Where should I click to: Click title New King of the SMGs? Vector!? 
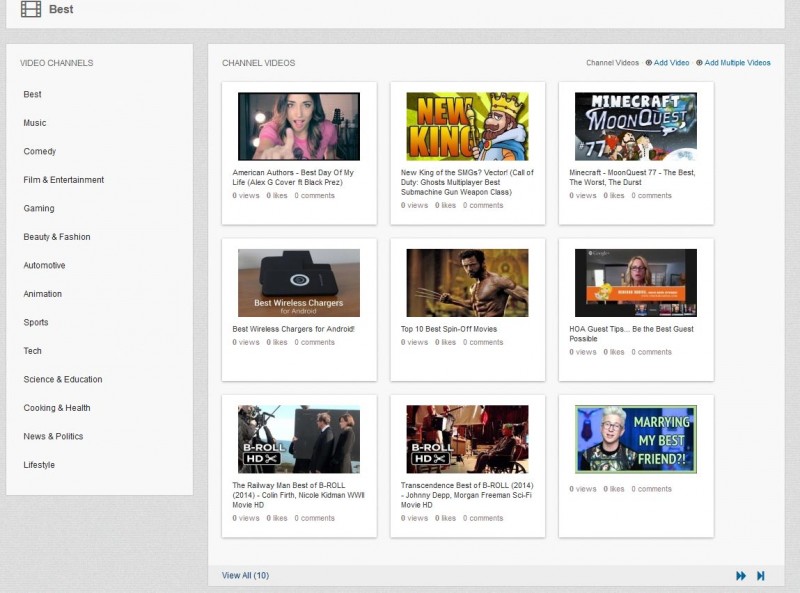[x=467, y=182]
